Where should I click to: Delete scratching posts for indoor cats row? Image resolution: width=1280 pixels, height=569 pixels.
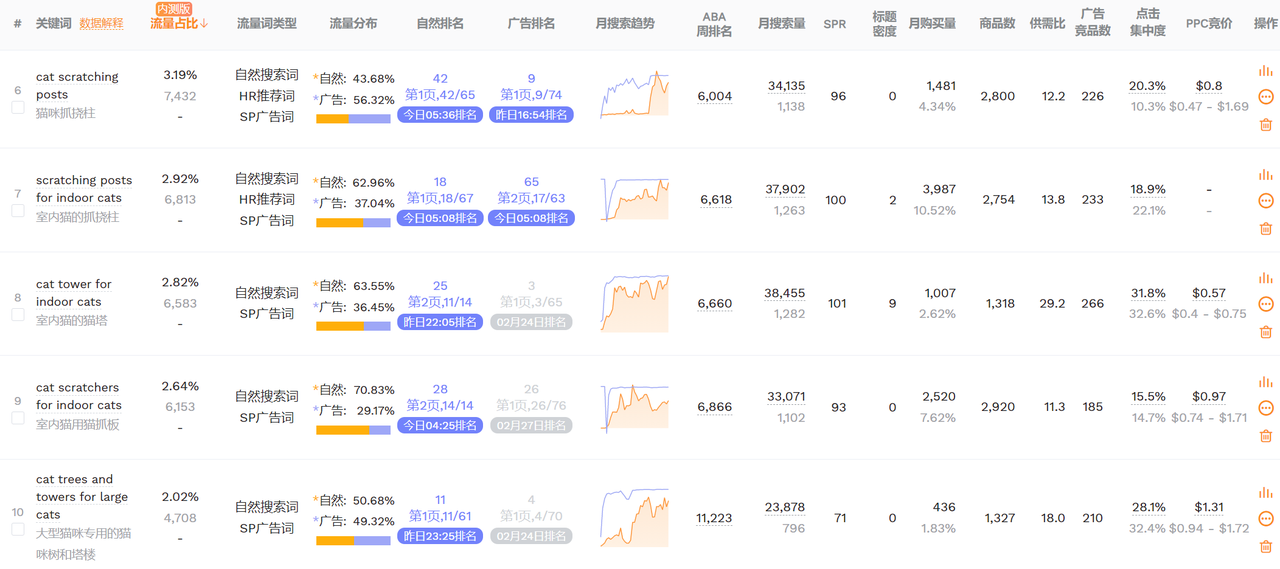1265,229
